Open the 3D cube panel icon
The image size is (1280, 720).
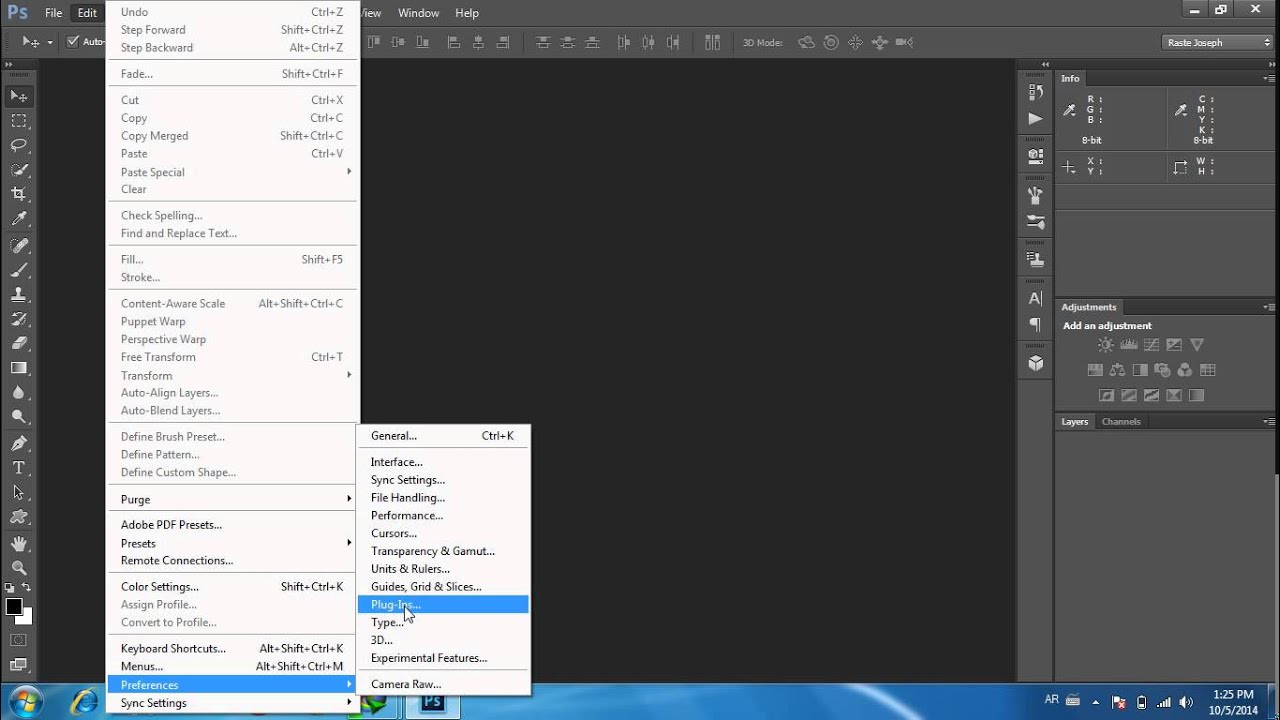[x=1035, y=362]
